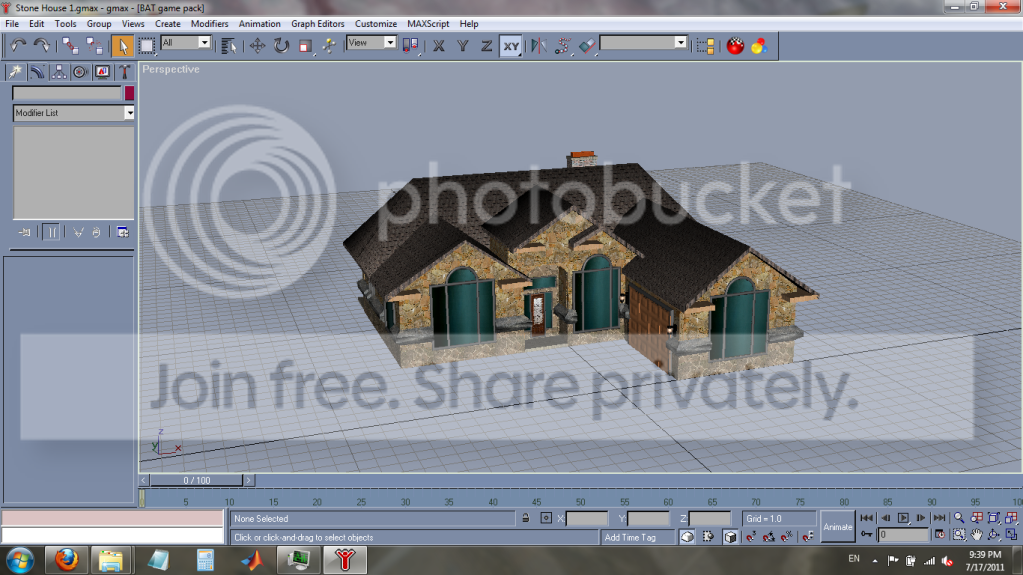1023x575 pixels.
Task: Play the animation
Action: point(903,518)
